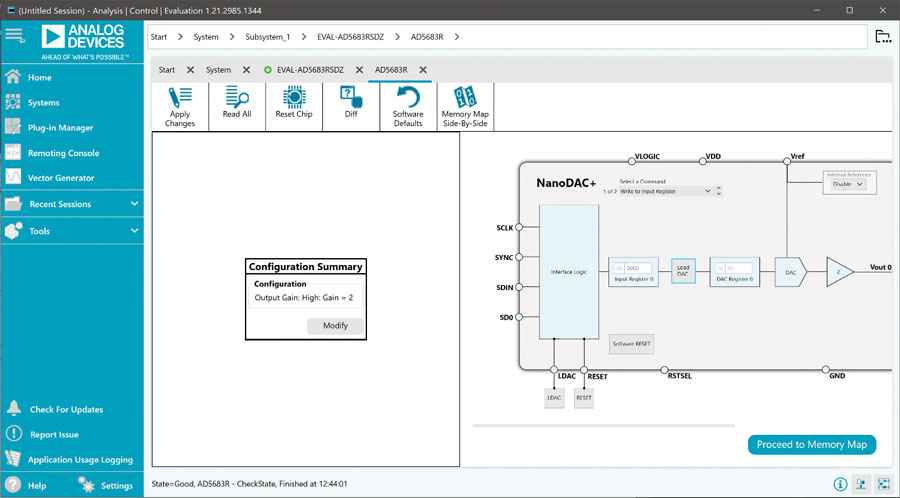Click the Proceed to Memory Map button
The height and width of the screenshot is (498, 900).
click(x=812, y=445)
